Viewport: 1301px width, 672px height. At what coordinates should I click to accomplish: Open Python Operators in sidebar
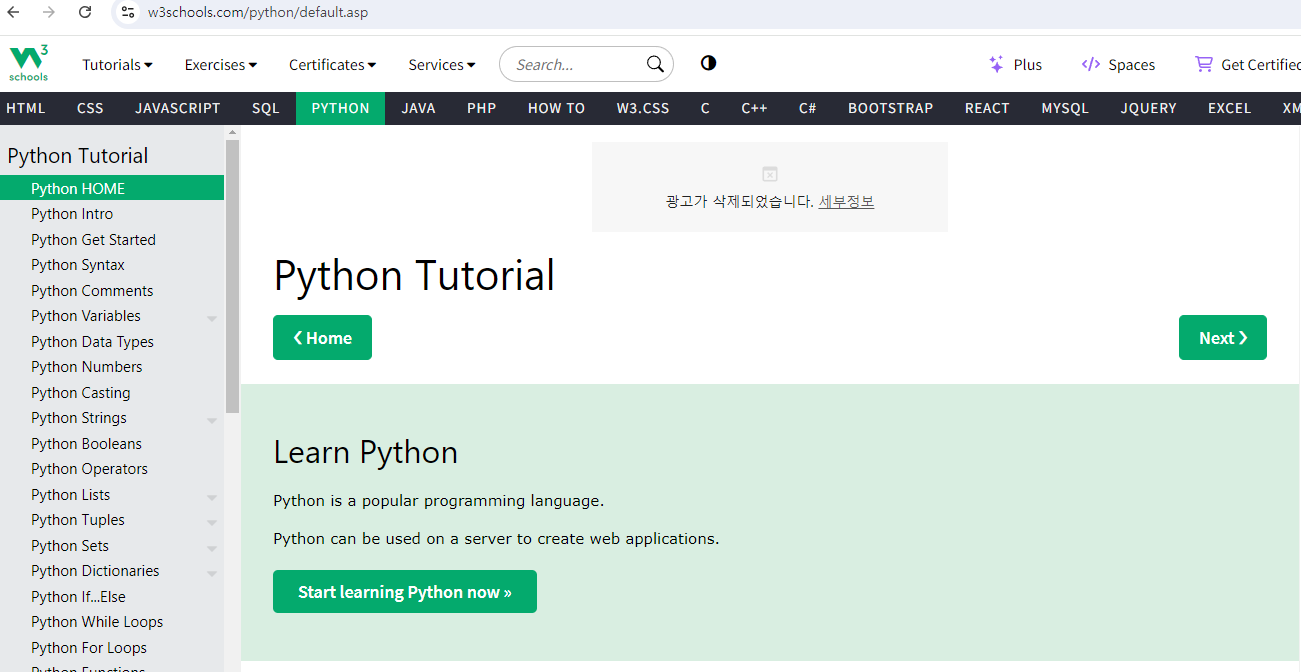[112, 469]
